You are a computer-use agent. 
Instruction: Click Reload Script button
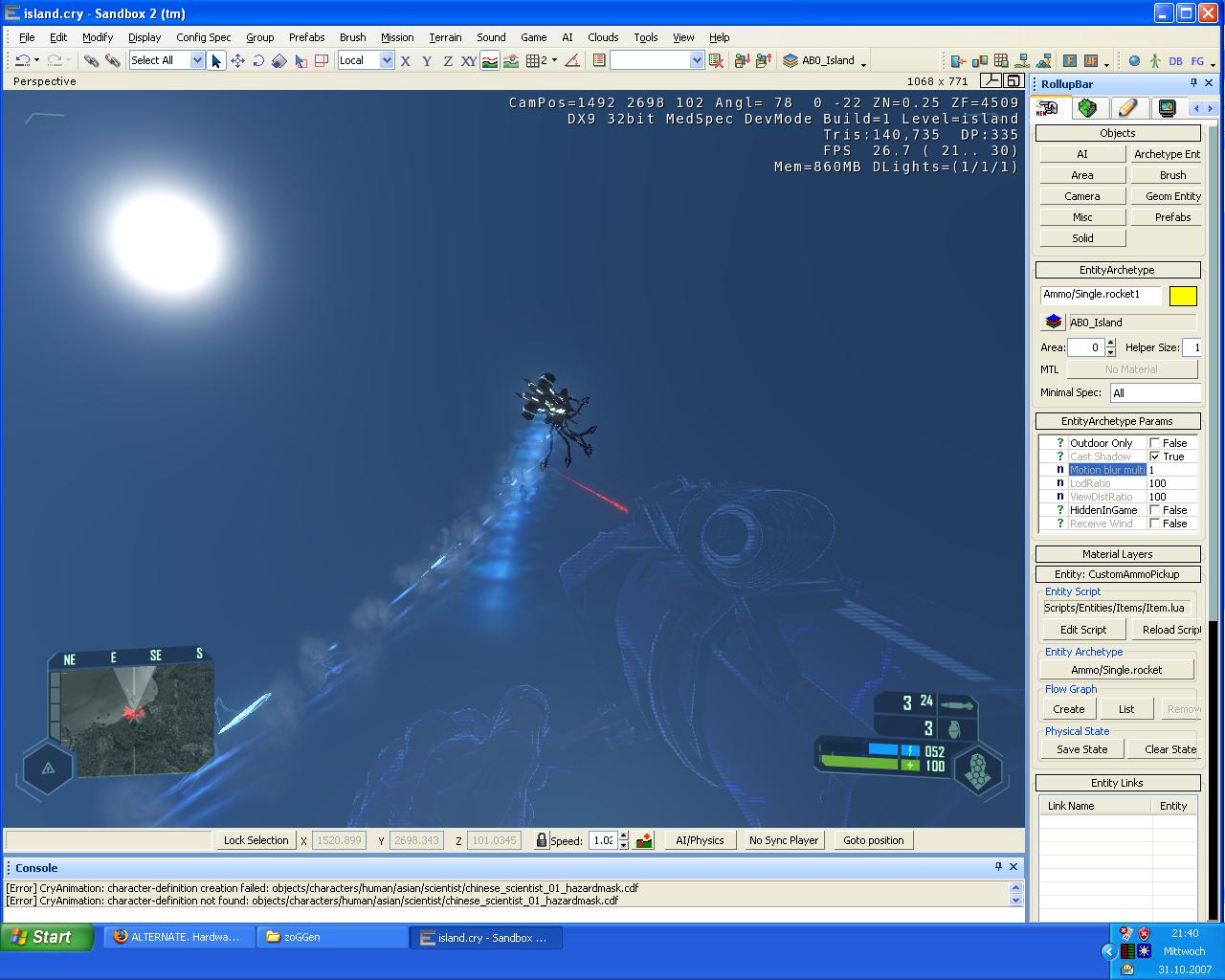pyautogui.click(x=1166, y=630)
